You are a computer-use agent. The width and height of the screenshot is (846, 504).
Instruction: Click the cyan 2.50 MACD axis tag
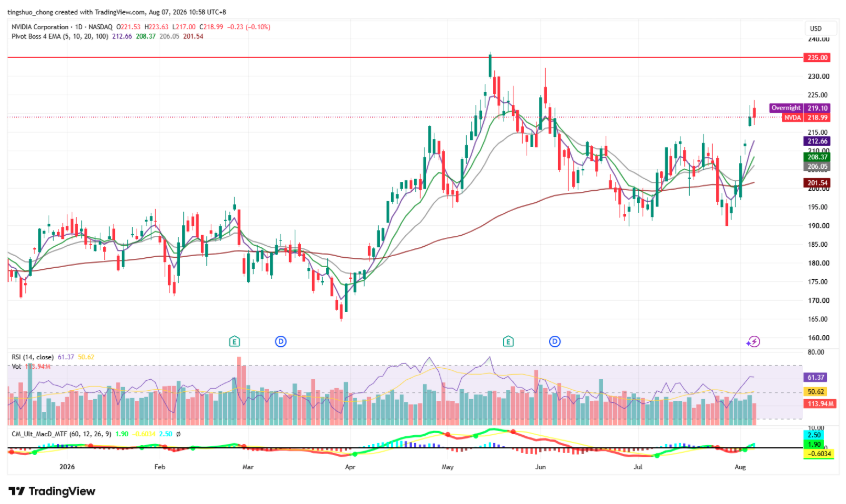click(x=814, y=434)
